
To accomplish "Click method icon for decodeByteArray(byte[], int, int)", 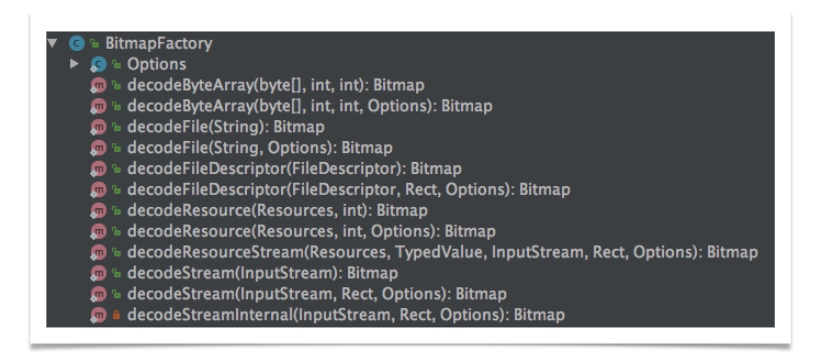I will tap(98, 85).
